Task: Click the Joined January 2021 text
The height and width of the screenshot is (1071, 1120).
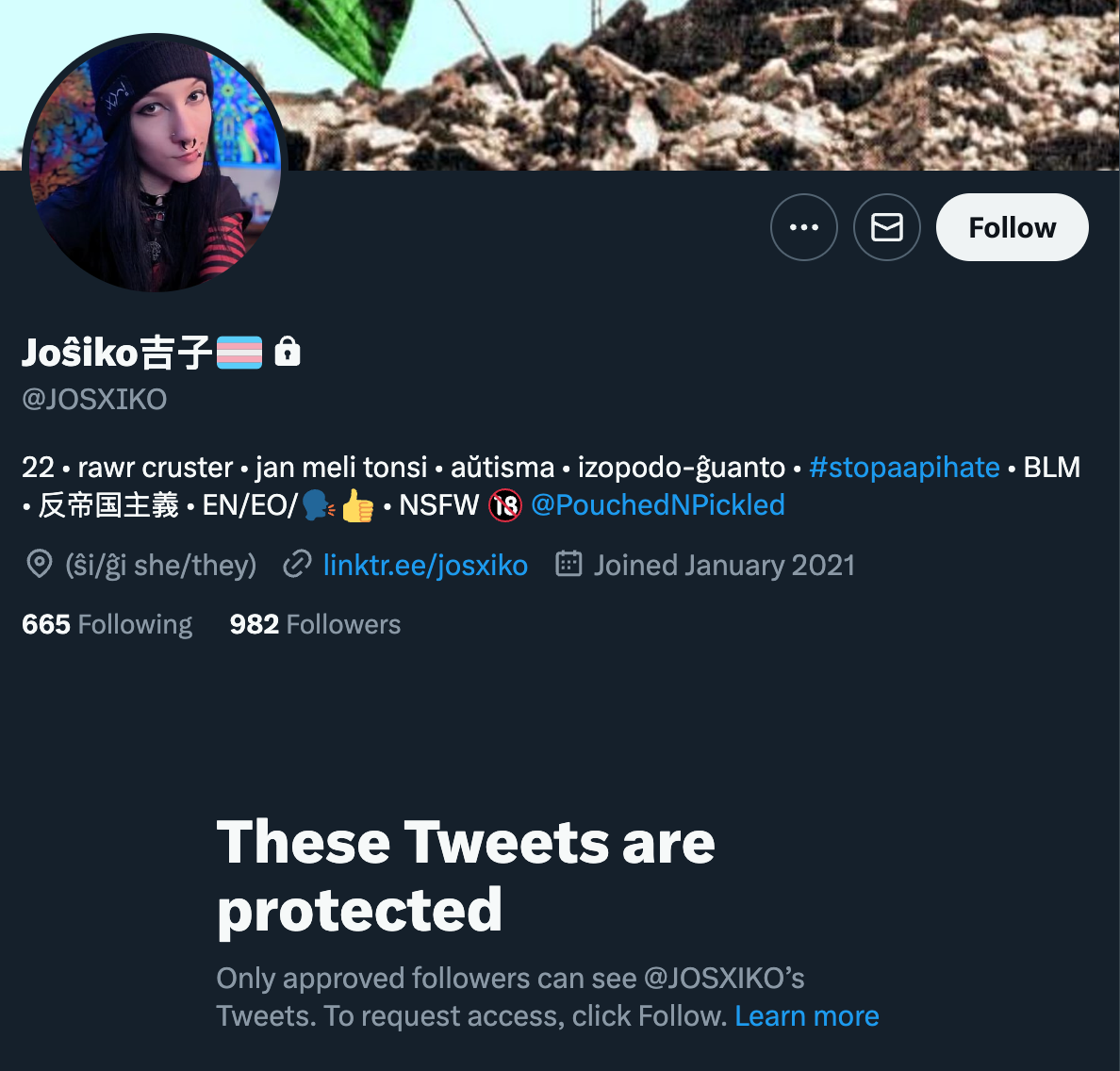Action: coord(724,565)
